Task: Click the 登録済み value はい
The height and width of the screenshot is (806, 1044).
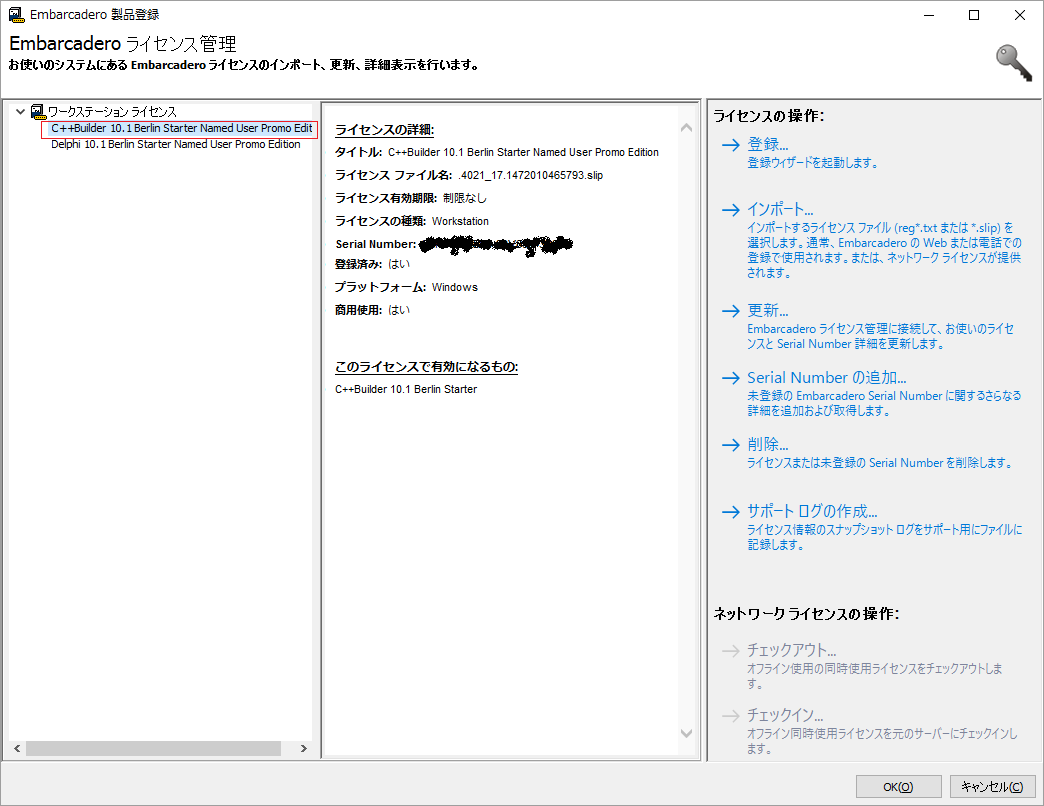Action: coord(399,264)
